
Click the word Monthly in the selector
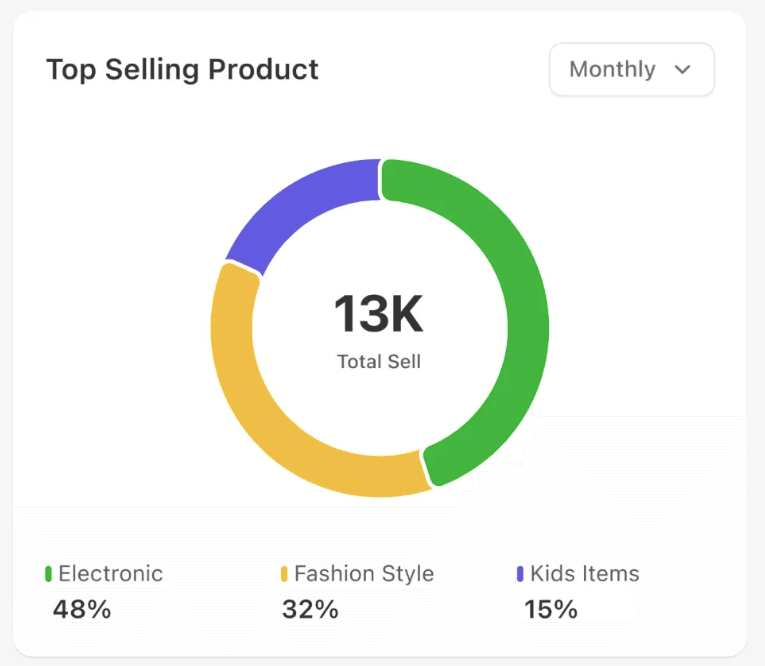click(x=612, y=70)
